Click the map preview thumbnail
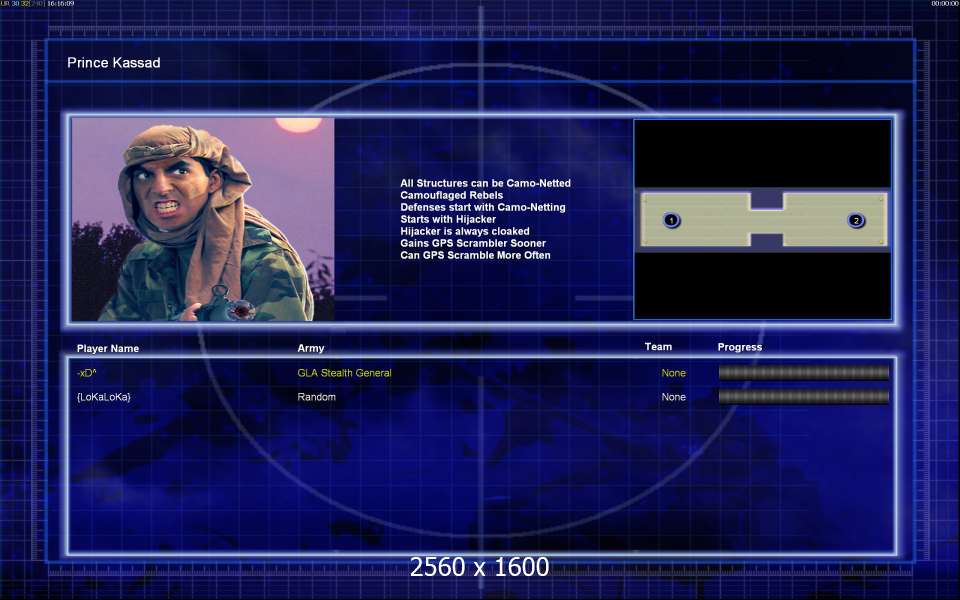Screen dimensions: 960x600 click(762, 219)
